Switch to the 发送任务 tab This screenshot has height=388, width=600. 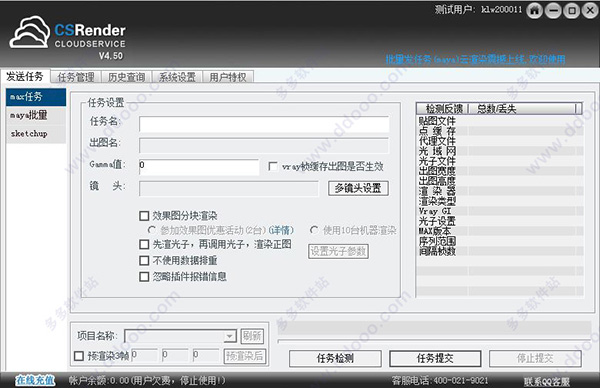[x=25, y=77]
